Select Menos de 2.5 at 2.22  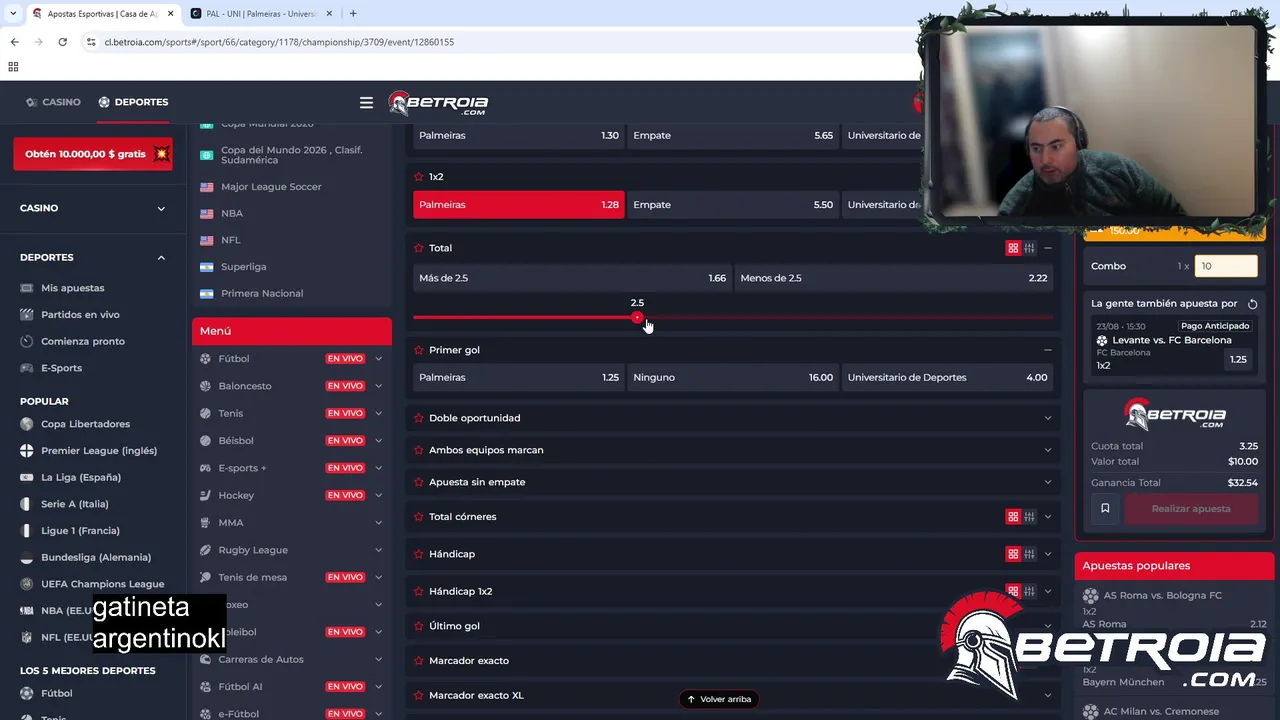[894, 278]
